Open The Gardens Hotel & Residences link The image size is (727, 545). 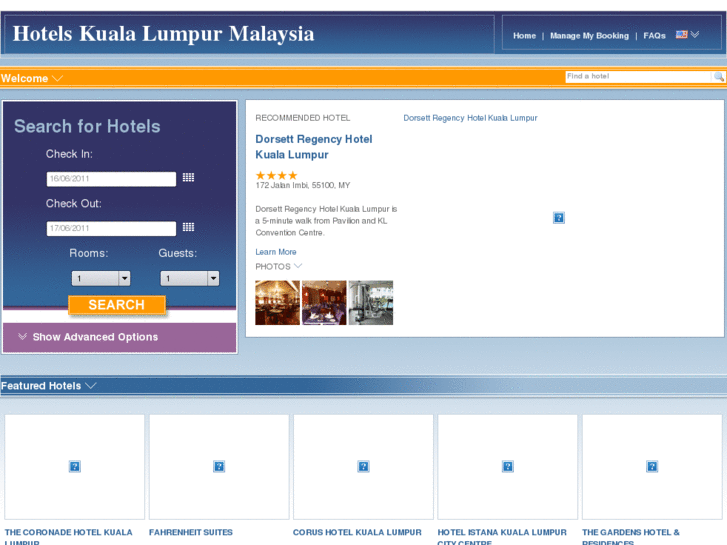pos(631,537)
